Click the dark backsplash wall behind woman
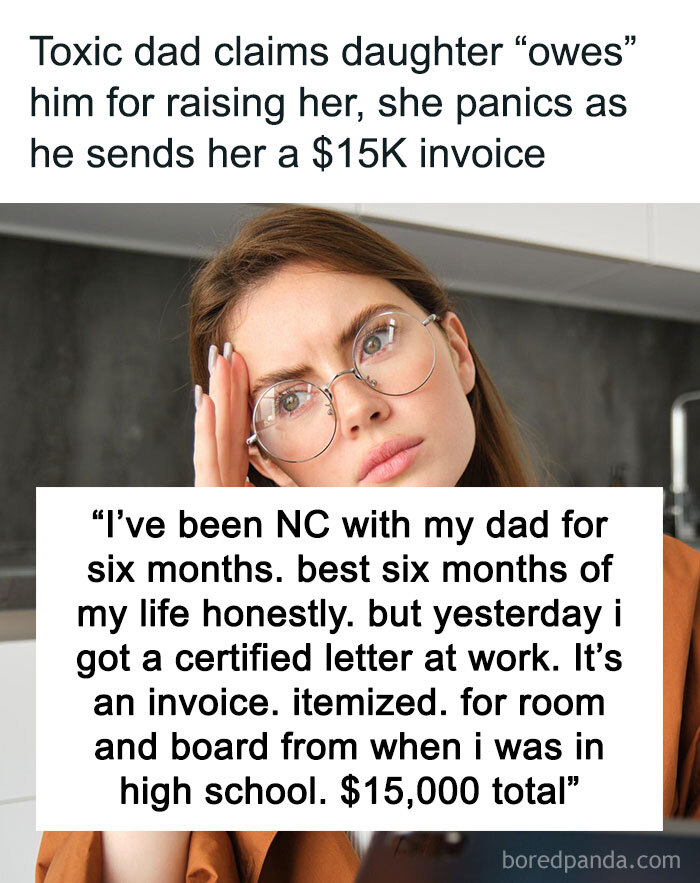 click(x=90, y=400)
